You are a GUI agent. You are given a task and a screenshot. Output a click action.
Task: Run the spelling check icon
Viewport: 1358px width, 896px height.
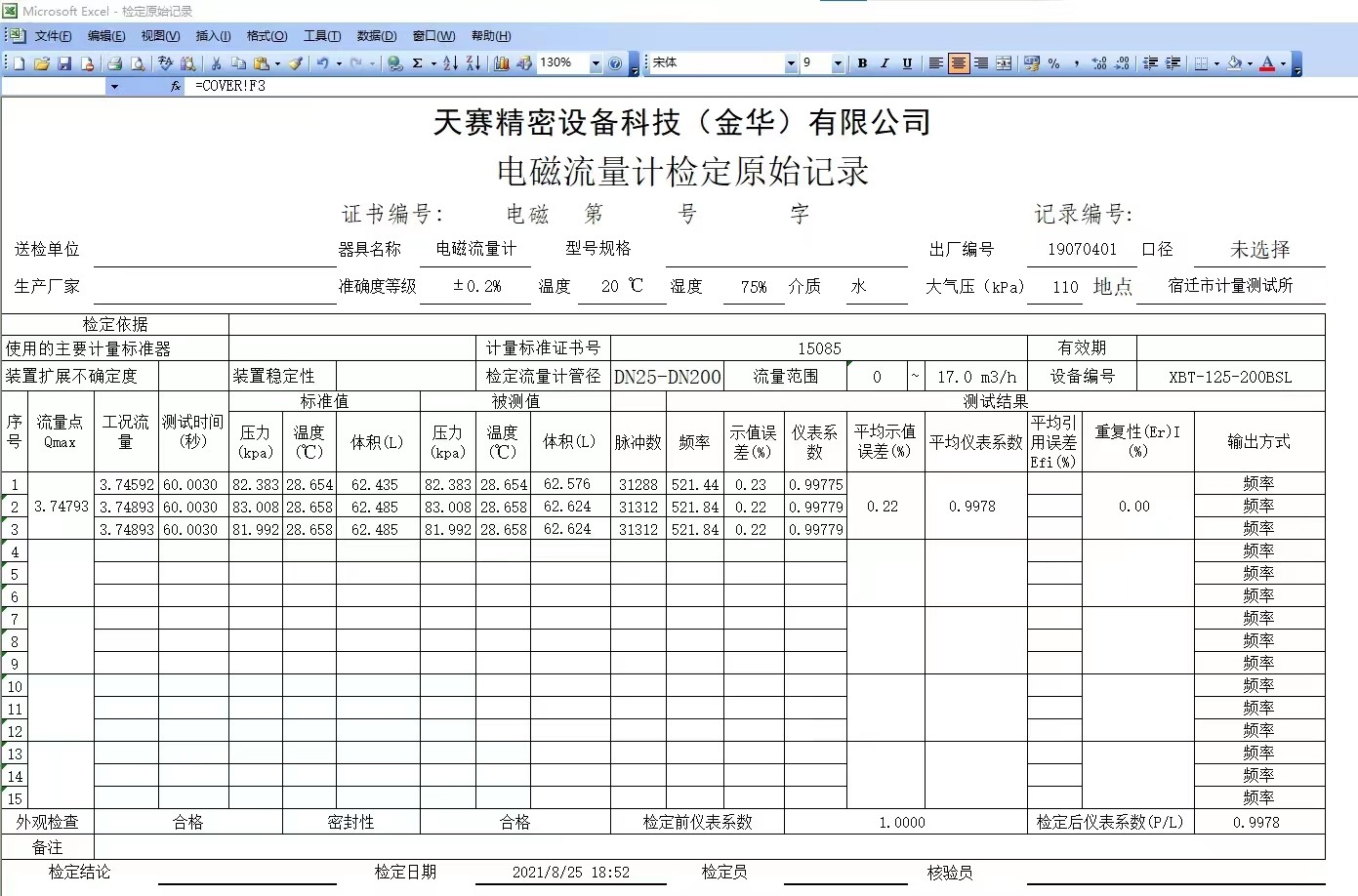click(165, 63)
